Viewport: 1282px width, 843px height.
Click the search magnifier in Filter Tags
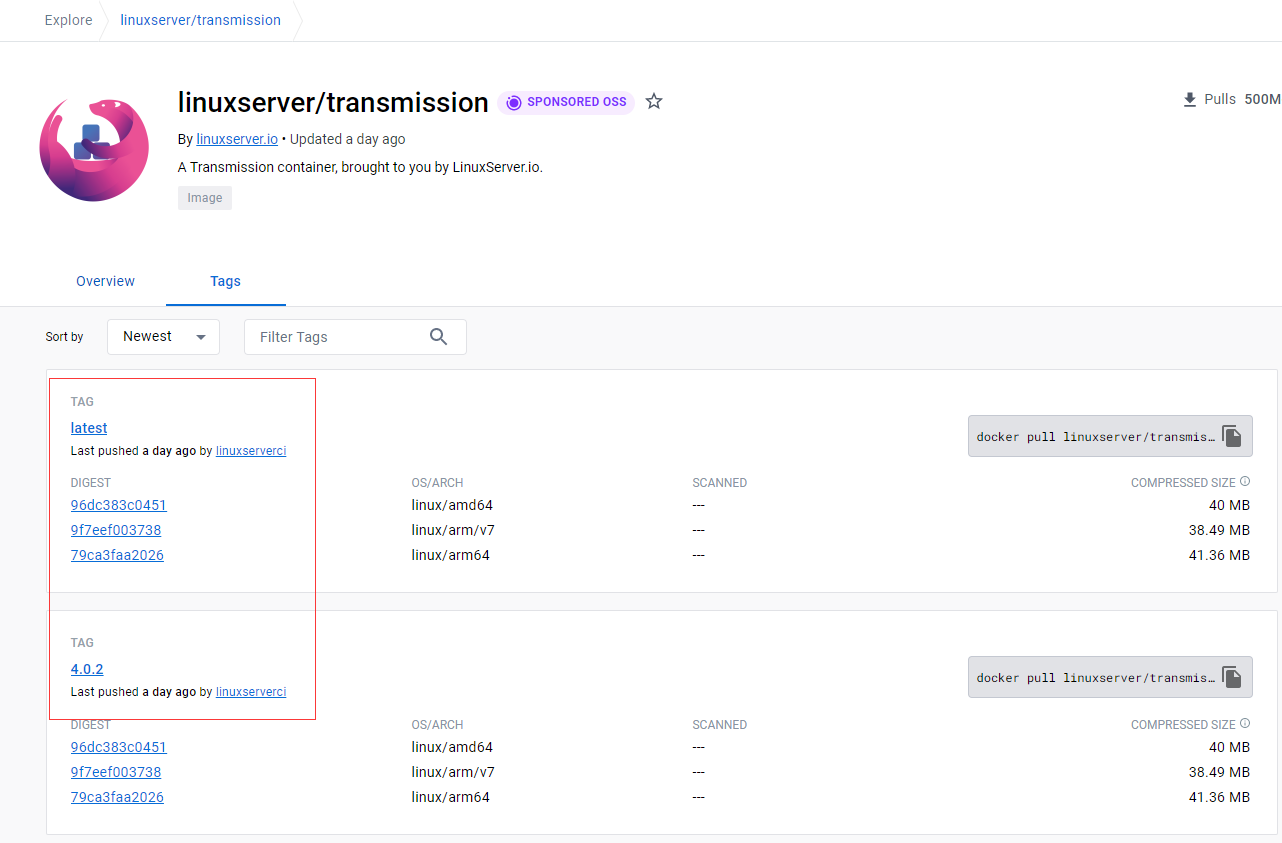tap(438, 337)
